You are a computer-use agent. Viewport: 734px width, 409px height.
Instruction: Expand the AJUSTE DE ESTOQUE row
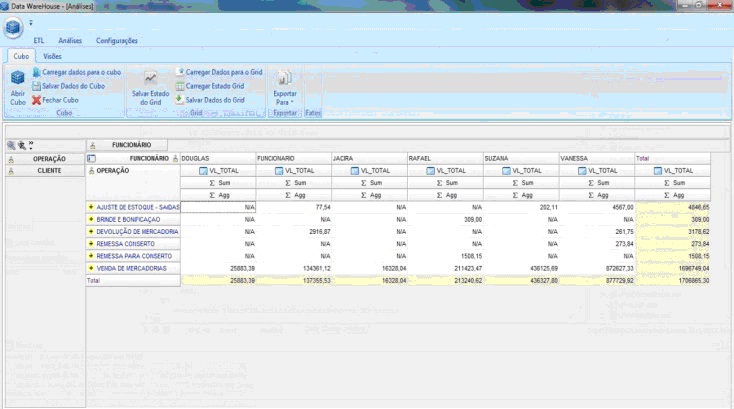(90, 206)
